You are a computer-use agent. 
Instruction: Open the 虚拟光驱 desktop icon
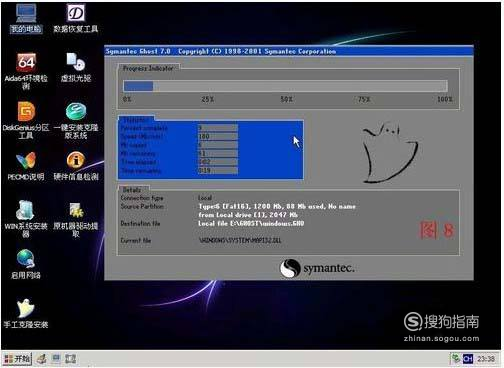tap(76, 68)
